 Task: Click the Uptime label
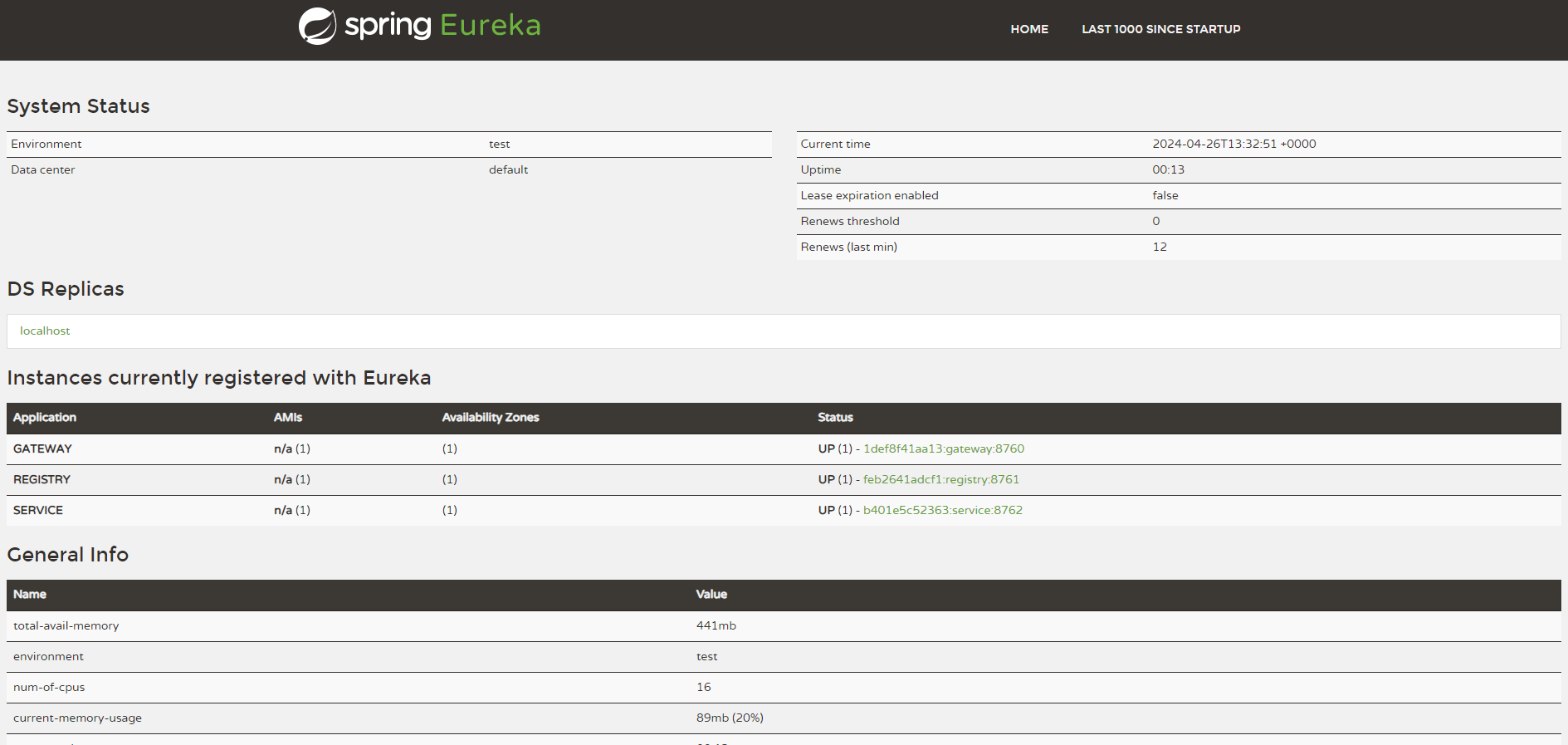point(821,169)
